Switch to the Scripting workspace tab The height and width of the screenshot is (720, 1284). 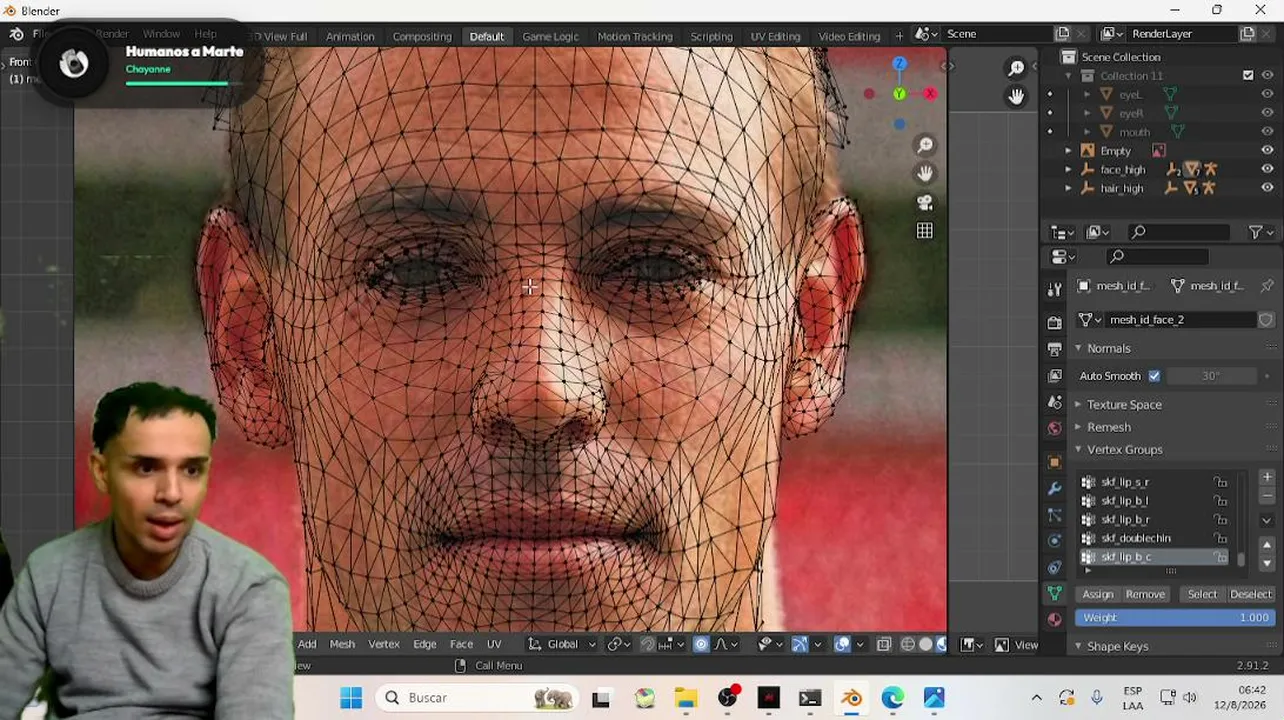pyautogui.click(x=711, y=36)
